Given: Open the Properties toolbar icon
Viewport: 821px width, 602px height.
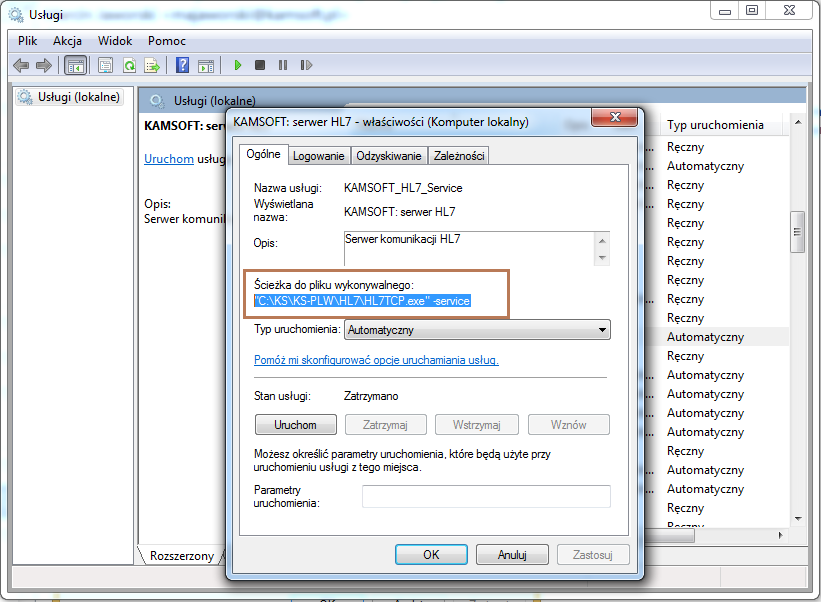Looking at the screenshot, I should pos(106,65).
